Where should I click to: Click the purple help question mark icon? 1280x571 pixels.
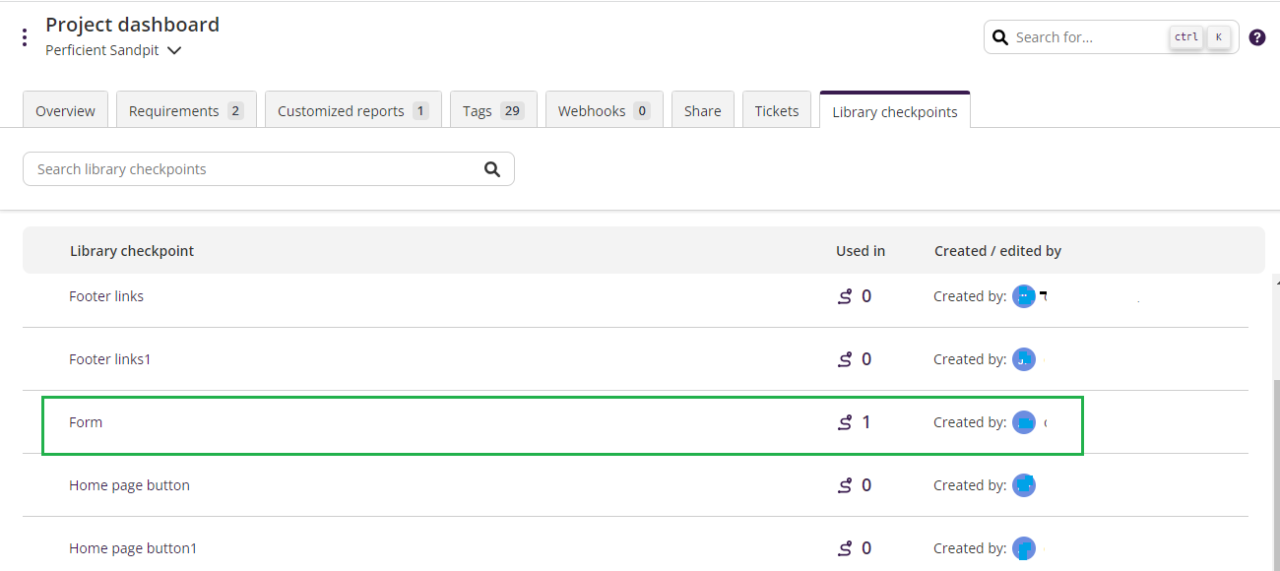click(1257, 38)
